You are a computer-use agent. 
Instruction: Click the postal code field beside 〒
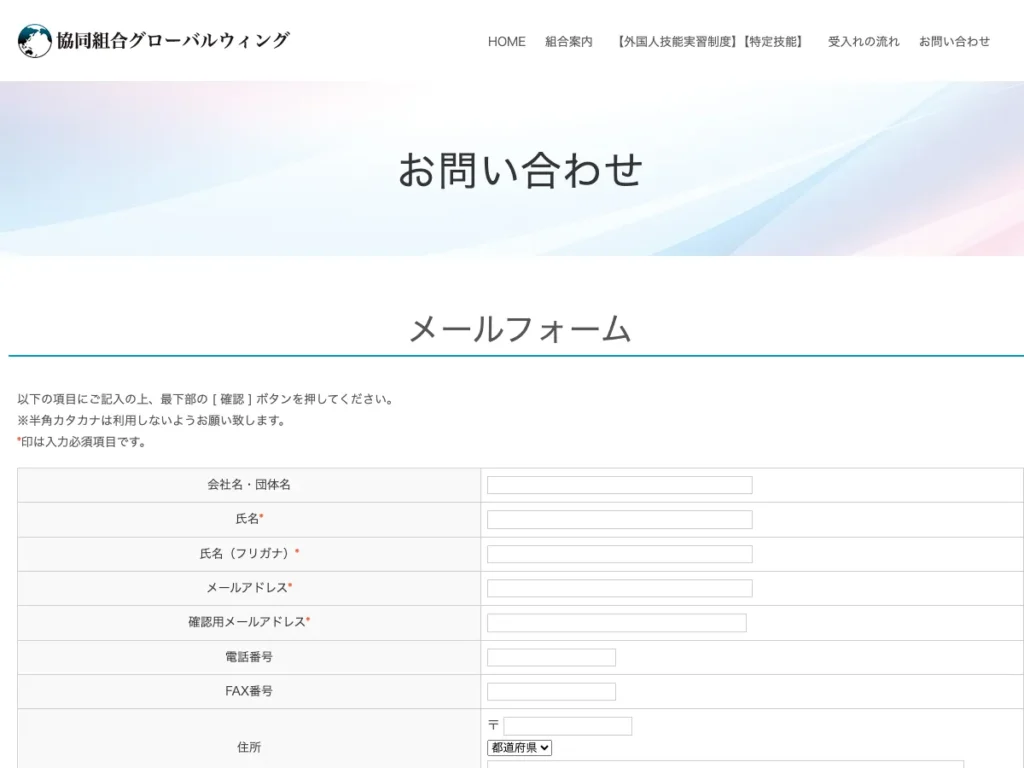568,726
